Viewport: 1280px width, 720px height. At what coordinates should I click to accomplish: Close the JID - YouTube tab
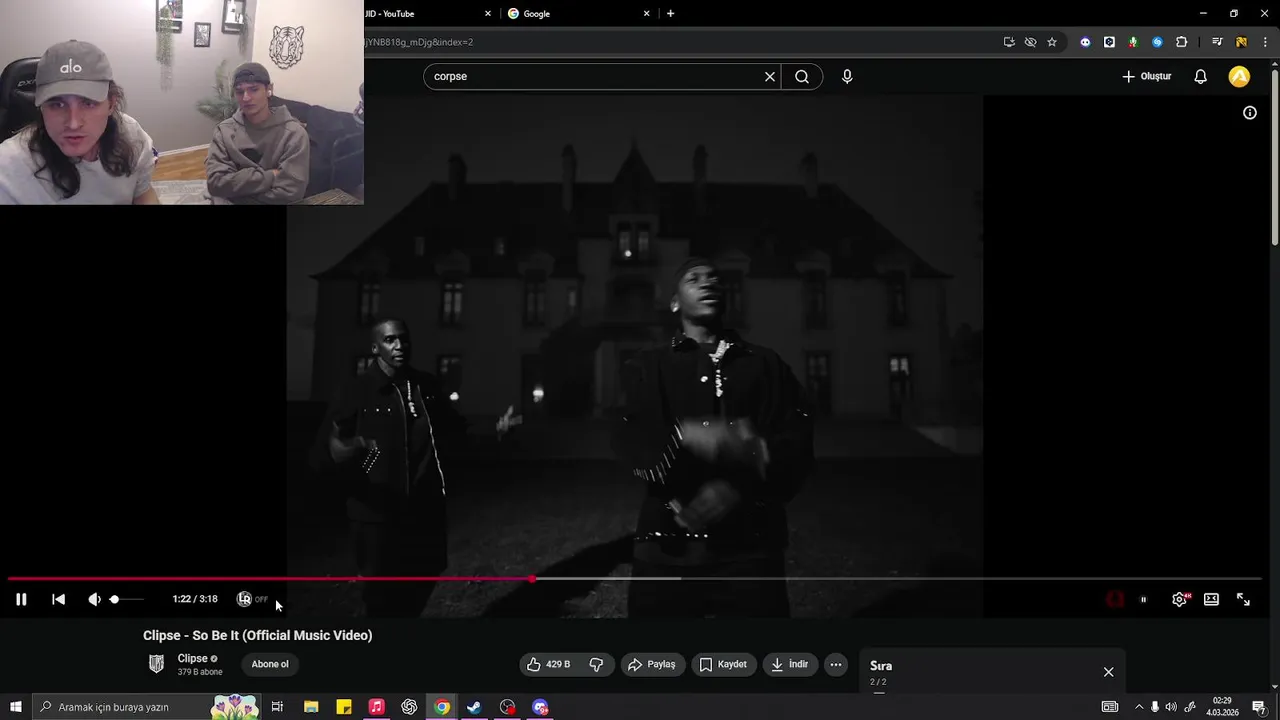tap(488, 14)
